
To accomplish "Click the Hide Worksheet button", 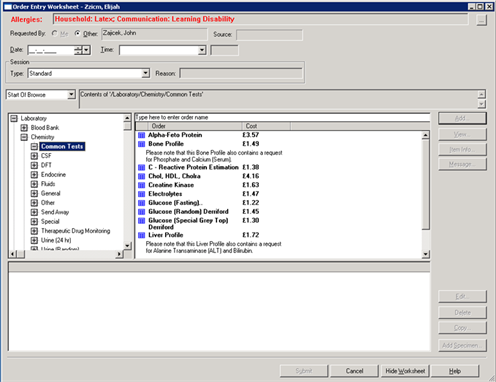I will click(405, 371).
